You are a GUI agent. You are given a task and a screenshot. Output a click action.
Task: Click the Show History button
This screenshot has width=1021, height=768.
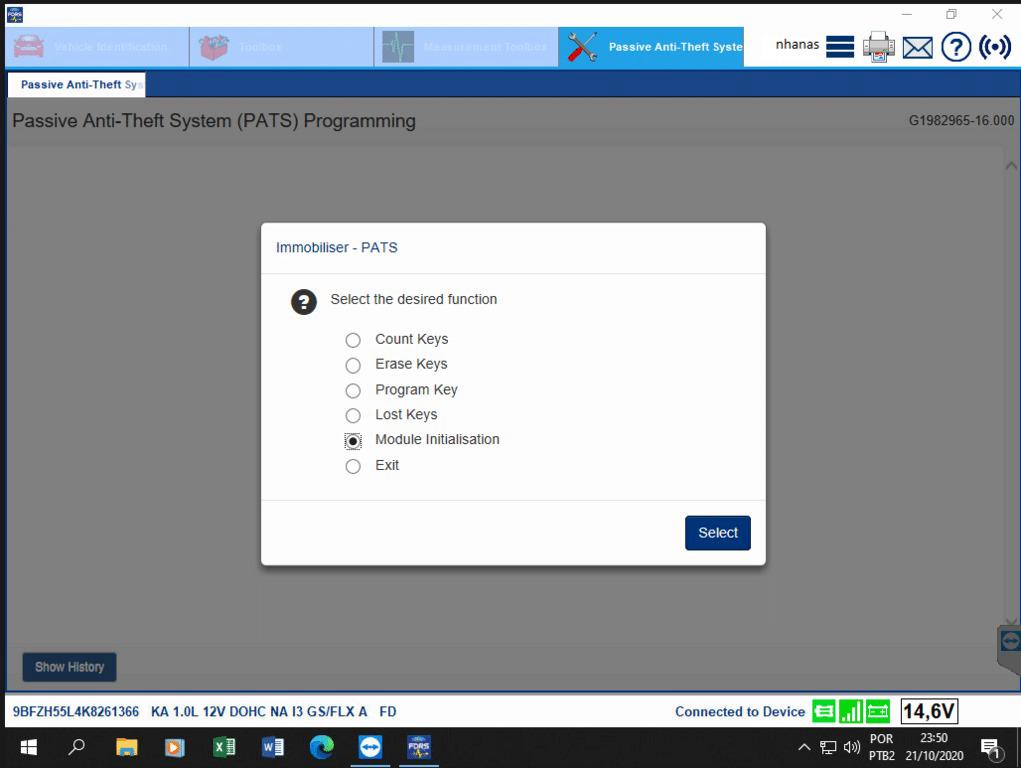pyautogui.click(x=69, y=667)
